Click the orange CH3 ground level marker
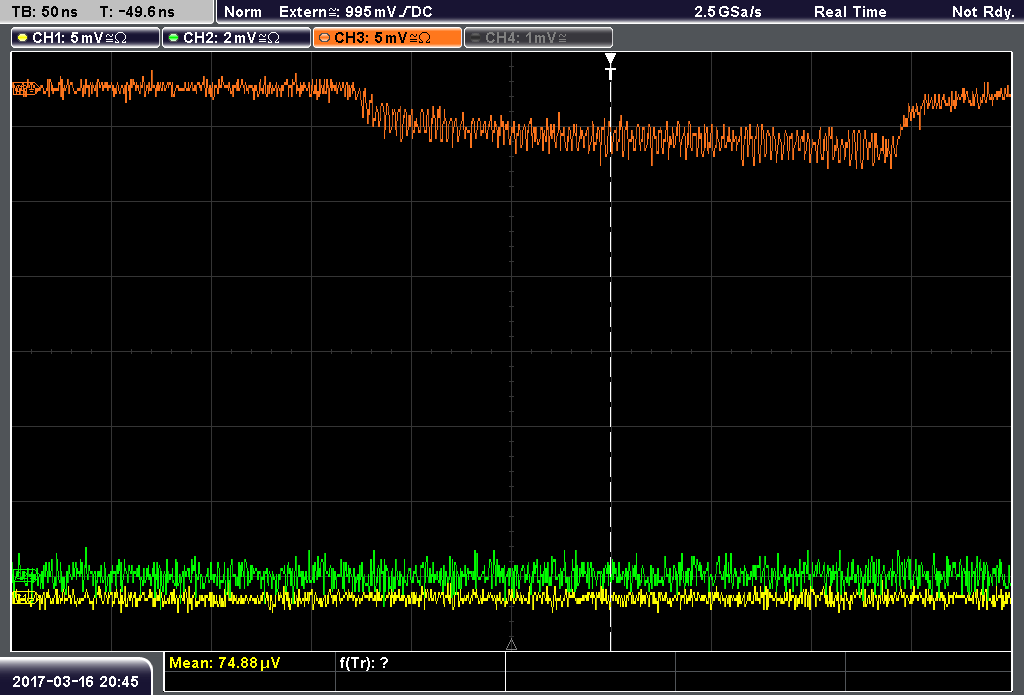 coord(25,88)
